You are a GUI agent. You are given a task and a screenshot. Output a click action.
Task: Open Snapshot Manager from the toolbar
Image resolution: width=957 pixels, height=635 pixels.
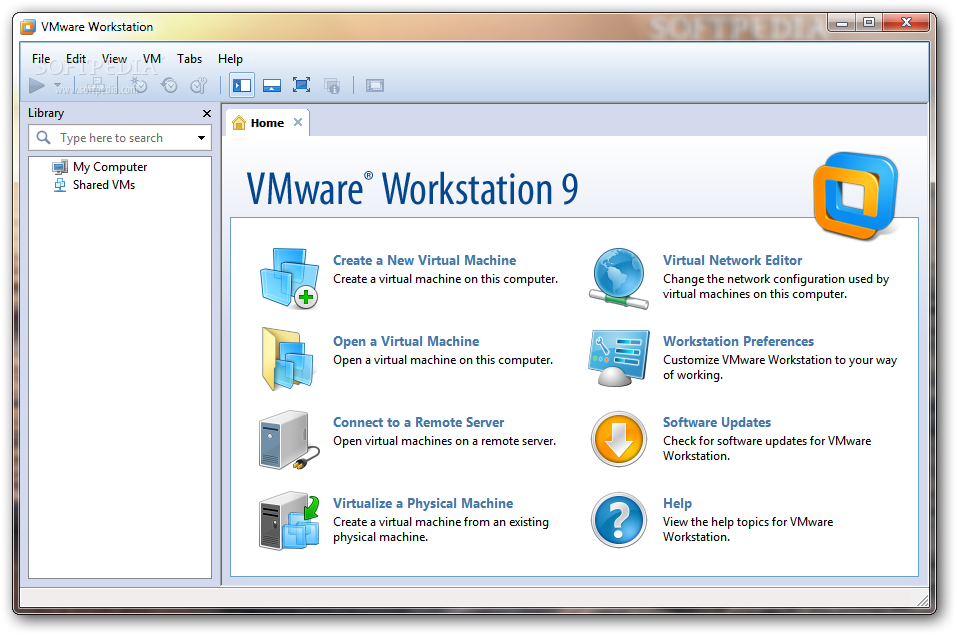199,85
